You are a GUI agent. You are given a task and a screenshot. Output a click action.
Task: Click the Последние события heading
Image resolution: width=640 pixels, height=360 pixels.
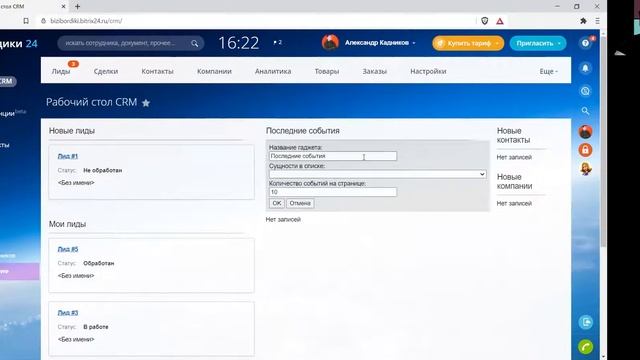(302, 131)
